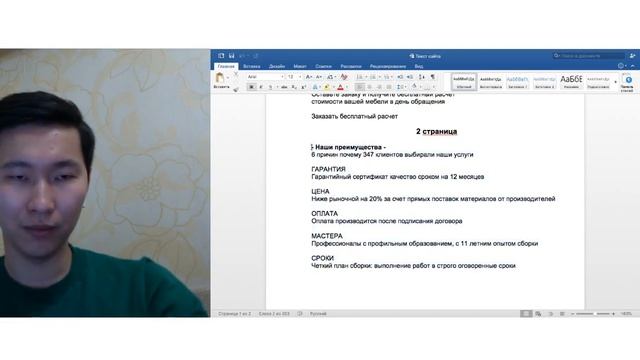The width and height of the screenshot is (640, 360).
Task: Click the numbered list icon
Action: click(373, 77)
